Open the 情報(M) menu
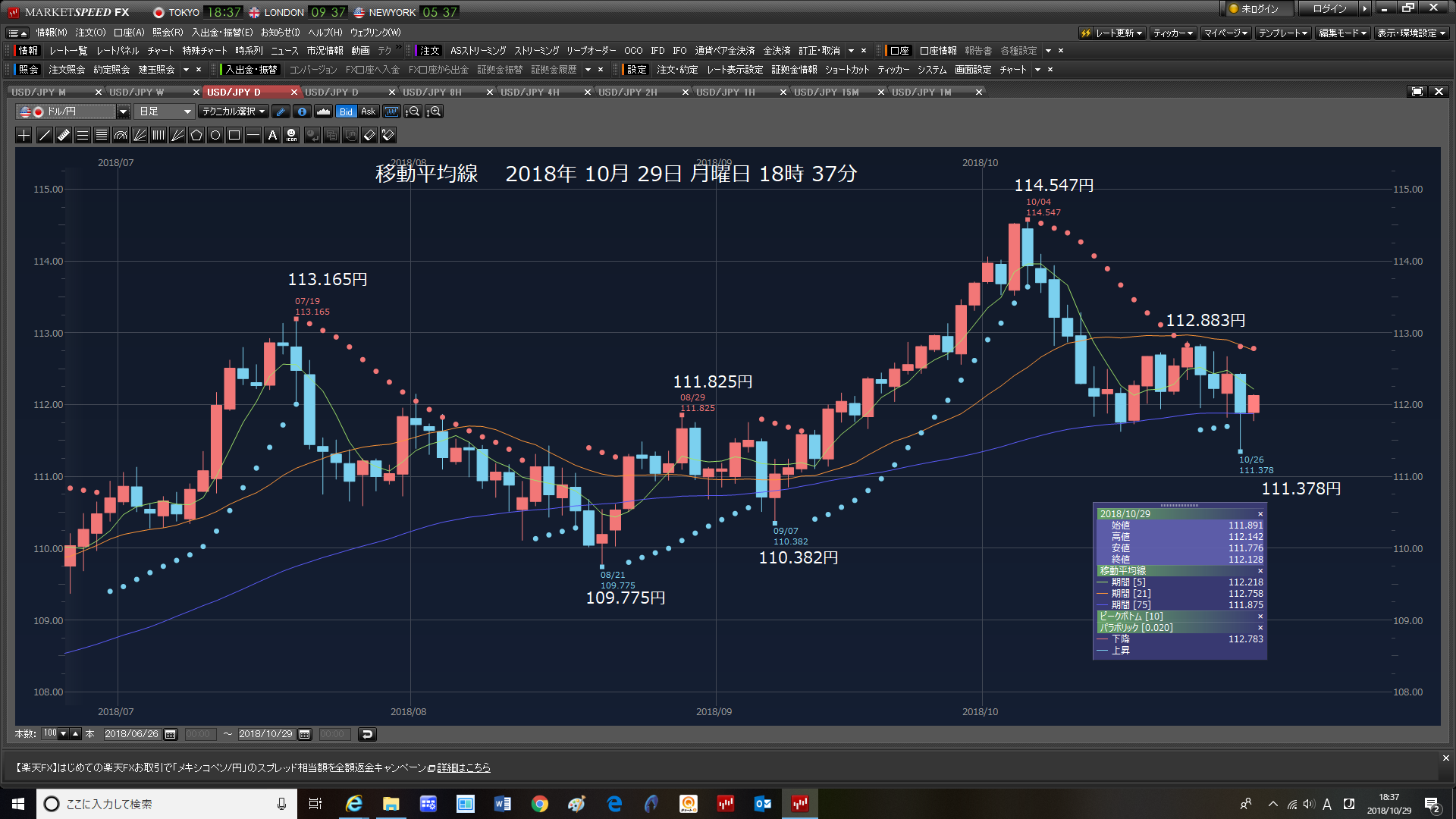Screen dimensions: 1456x819 (52, 33)
